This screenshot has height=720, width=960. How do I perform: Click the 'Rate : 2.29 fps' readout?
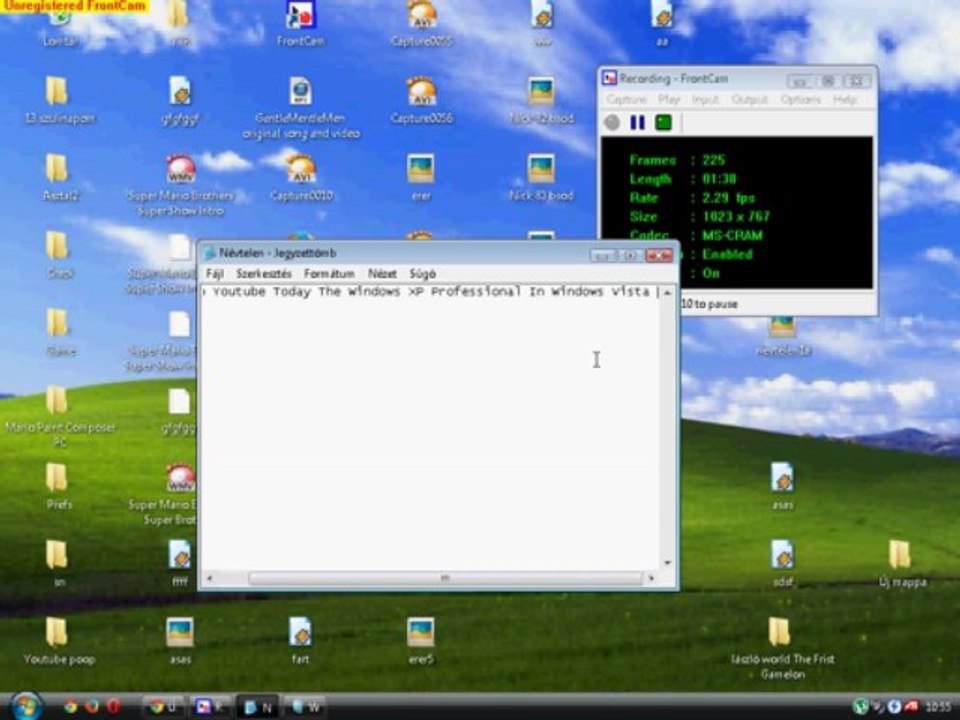pos(692,198)
